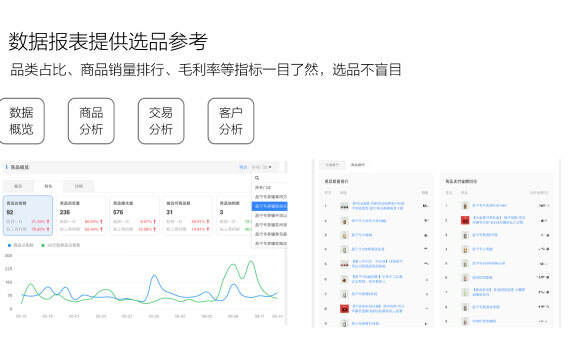Toggle the blue series legend marker

coord(9,245)
